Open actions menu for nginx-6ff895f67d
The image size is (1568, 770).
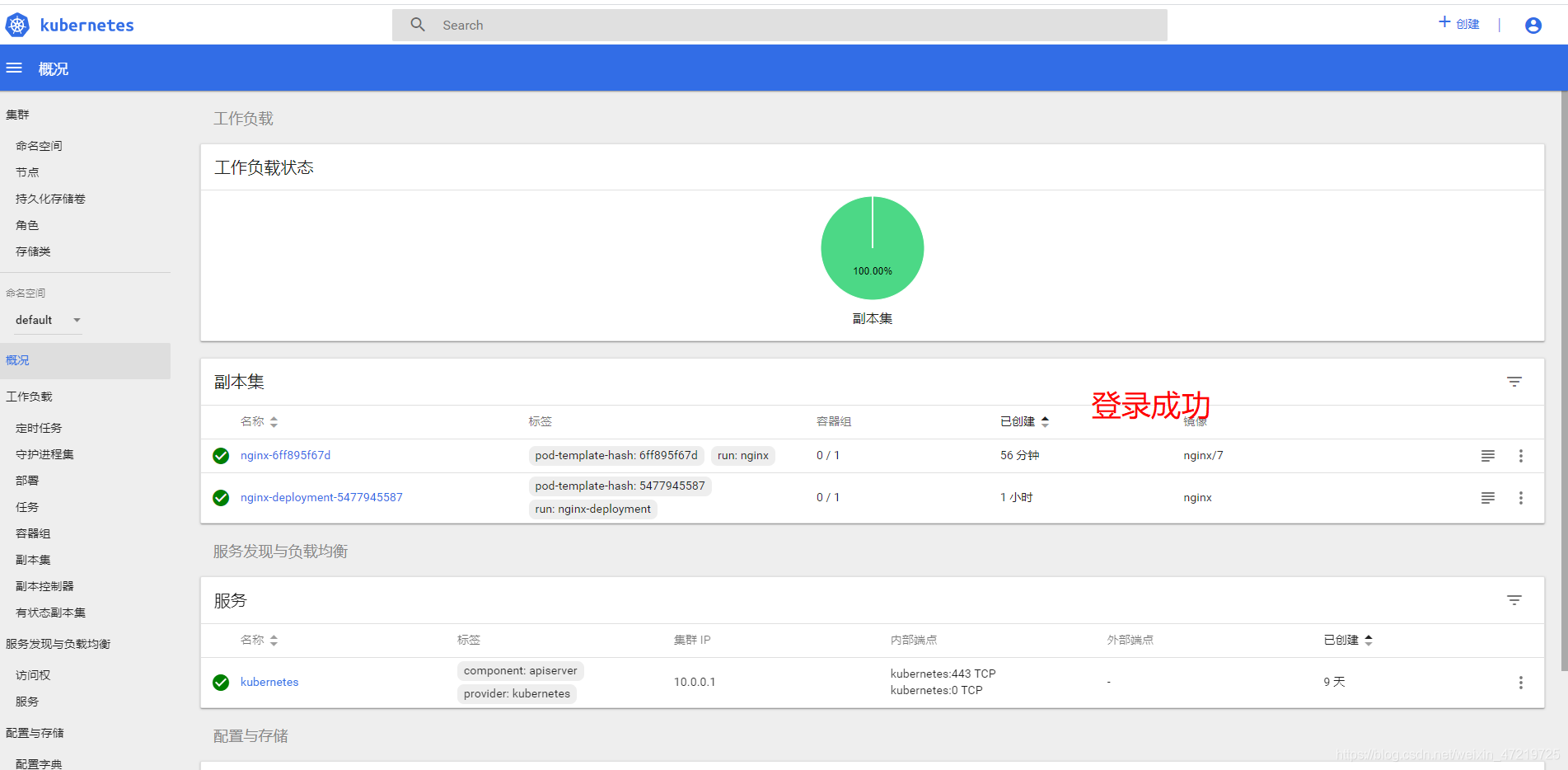pos(1521,456)
